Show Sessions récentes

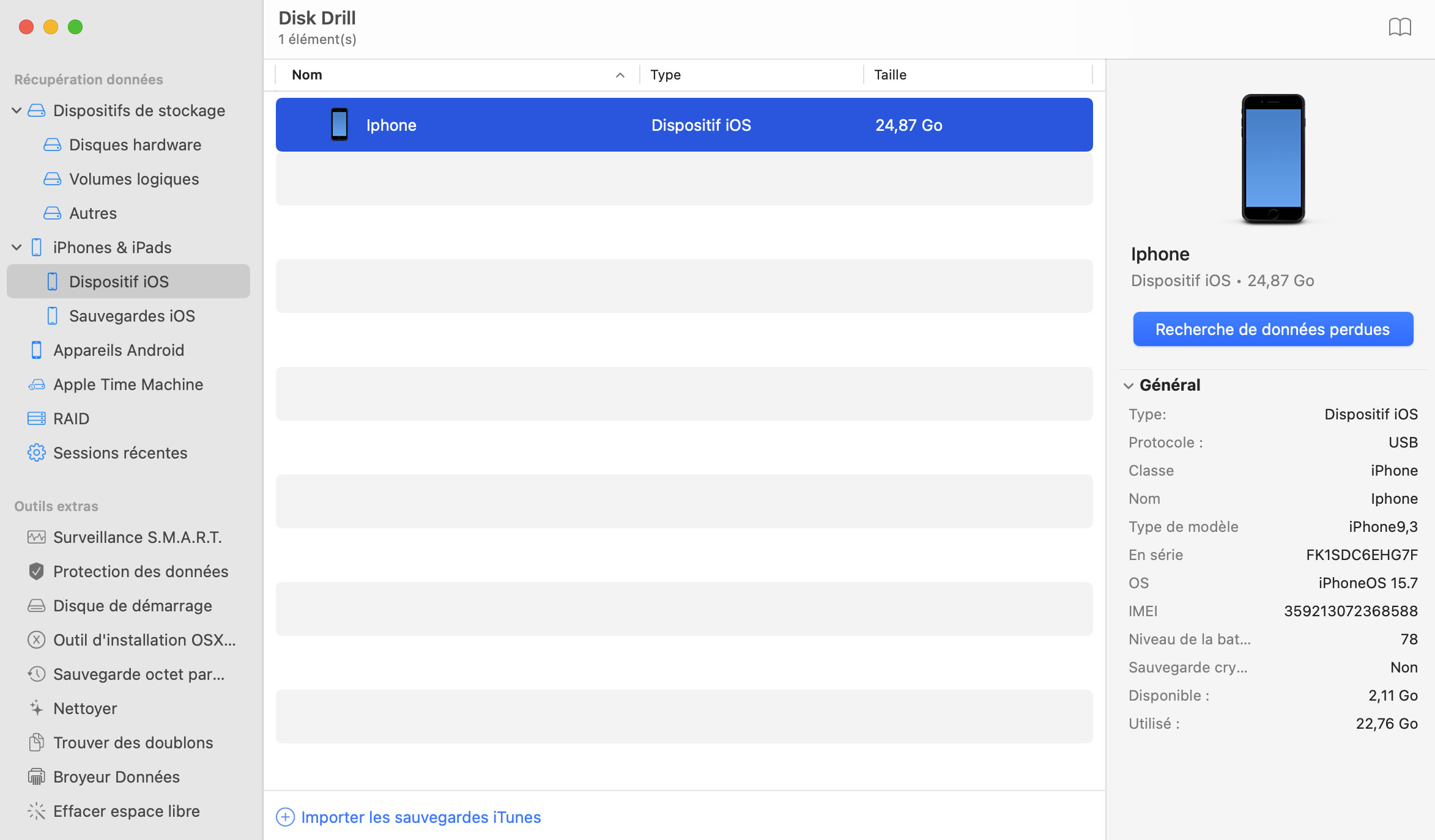(x=120, y=453)
